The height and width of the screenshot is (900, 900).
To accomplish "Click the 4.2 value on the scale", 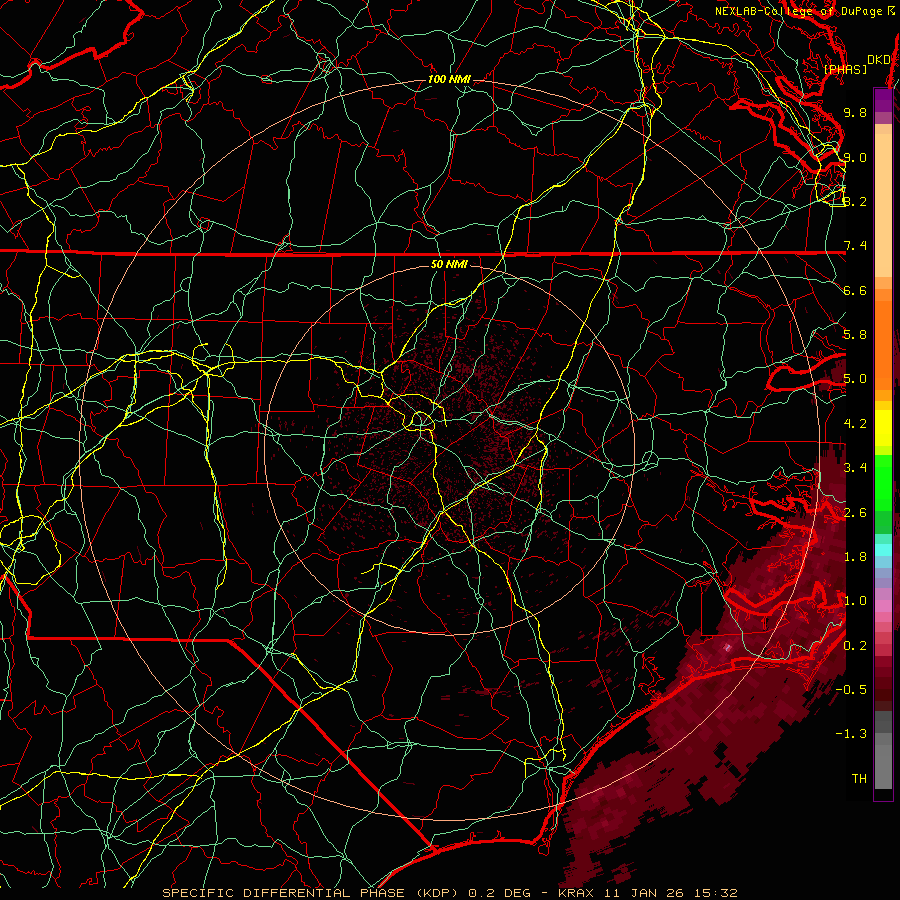I will click(x=855, y=424).
